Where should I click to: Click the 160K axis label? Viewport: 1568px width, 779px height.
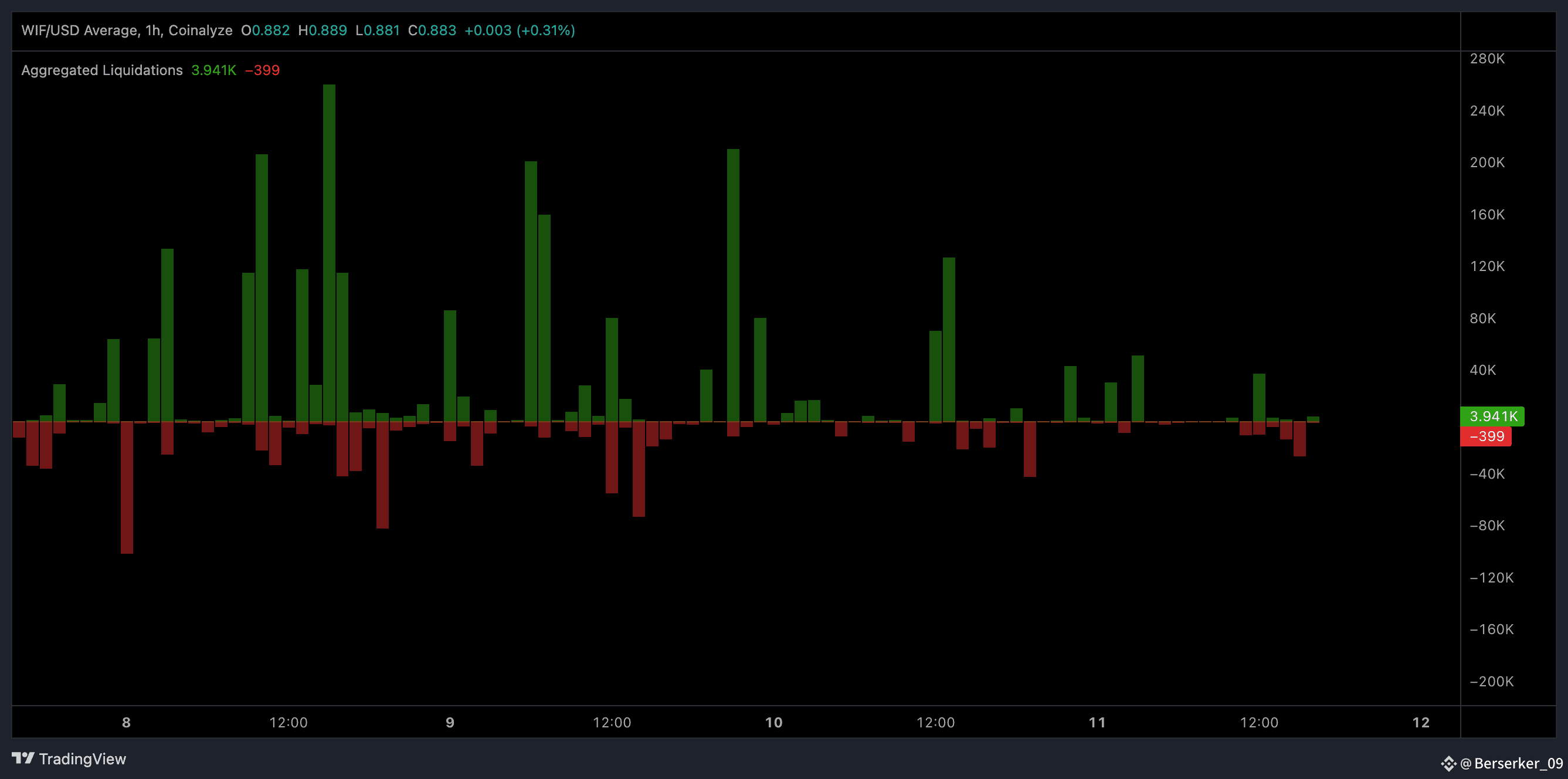click(1487, 214)
